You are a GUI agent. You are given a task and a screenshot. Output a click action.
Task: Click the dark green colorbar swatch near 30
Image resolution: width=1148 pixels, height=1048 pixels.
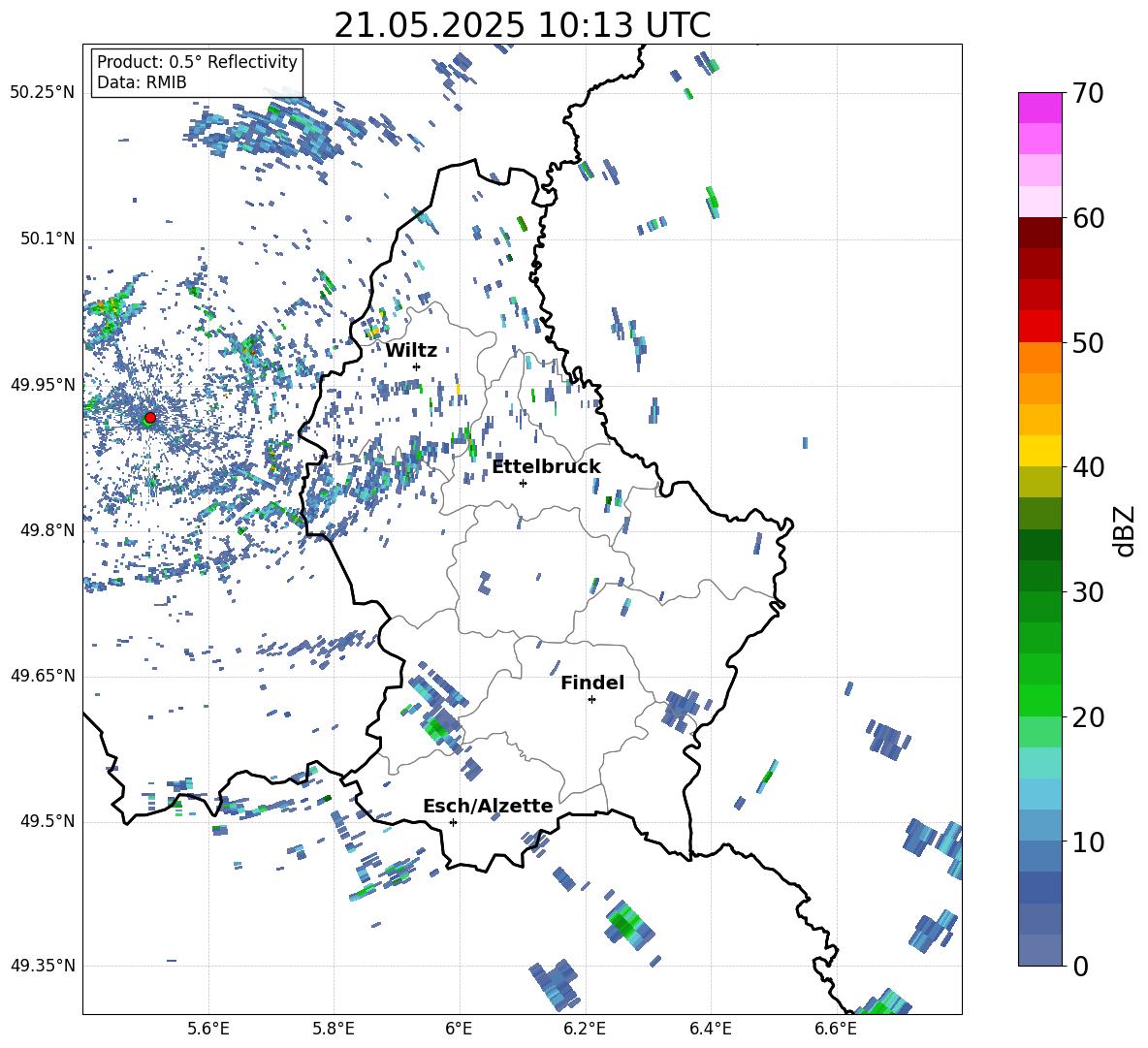tap(1039, 576)
